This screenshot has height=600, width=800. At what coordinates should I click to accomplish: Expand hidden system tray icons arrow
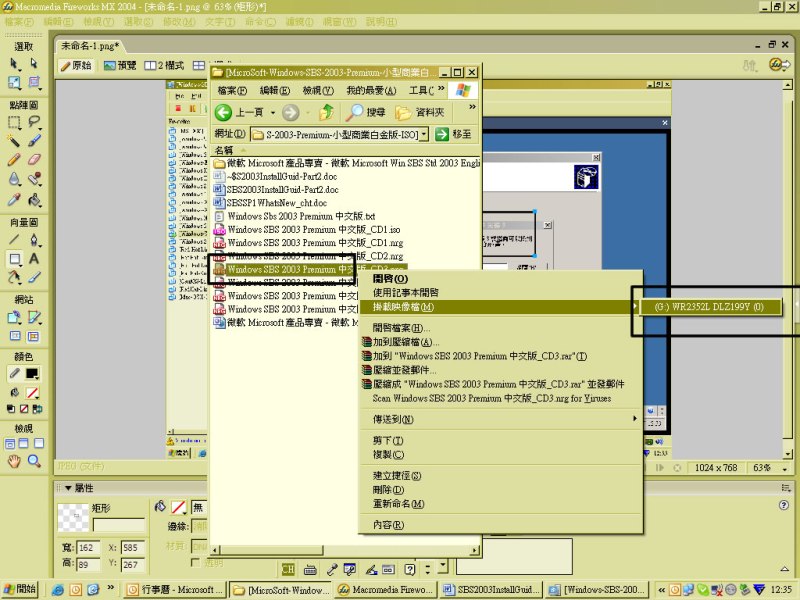(x=661, y=590)
